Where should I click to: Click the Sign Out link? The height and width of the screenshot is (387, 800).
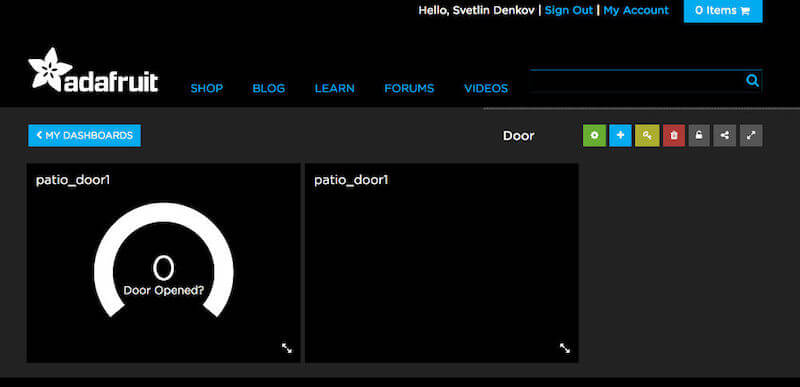(569, 11)
